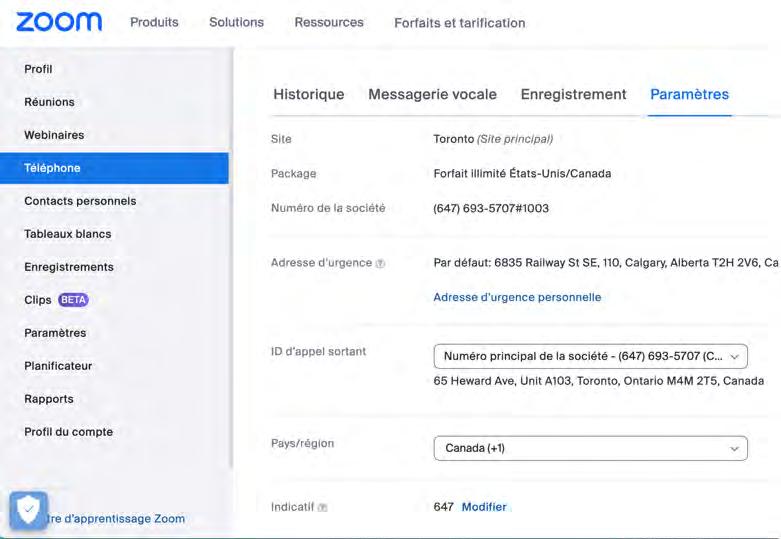Click the default emergency address 6835 Railway St

(606, 263)
